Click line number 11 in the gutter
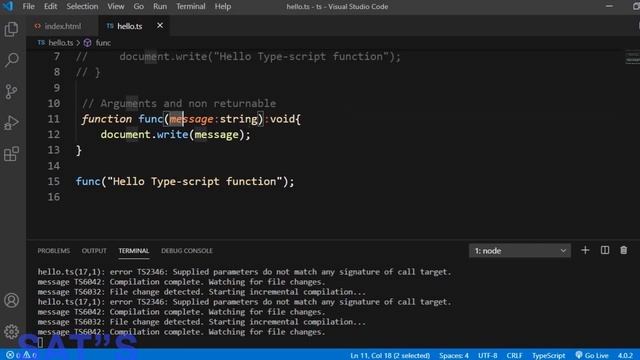This screenshot has width=640, height=360. (53, 119)
